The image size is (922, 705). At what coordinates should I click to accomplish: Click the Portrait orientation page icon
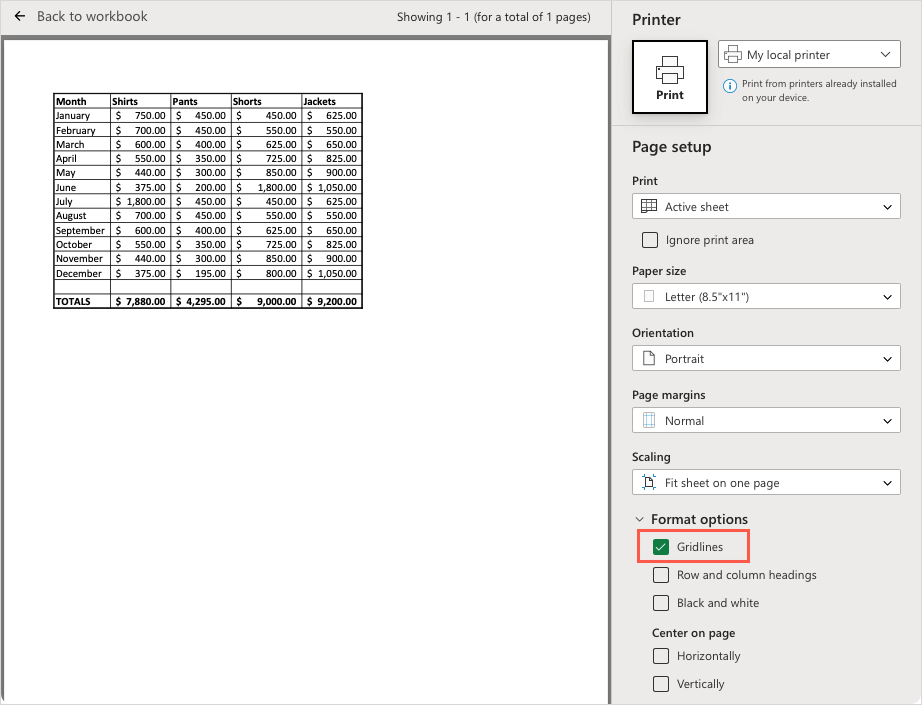[x=648, y=359]
